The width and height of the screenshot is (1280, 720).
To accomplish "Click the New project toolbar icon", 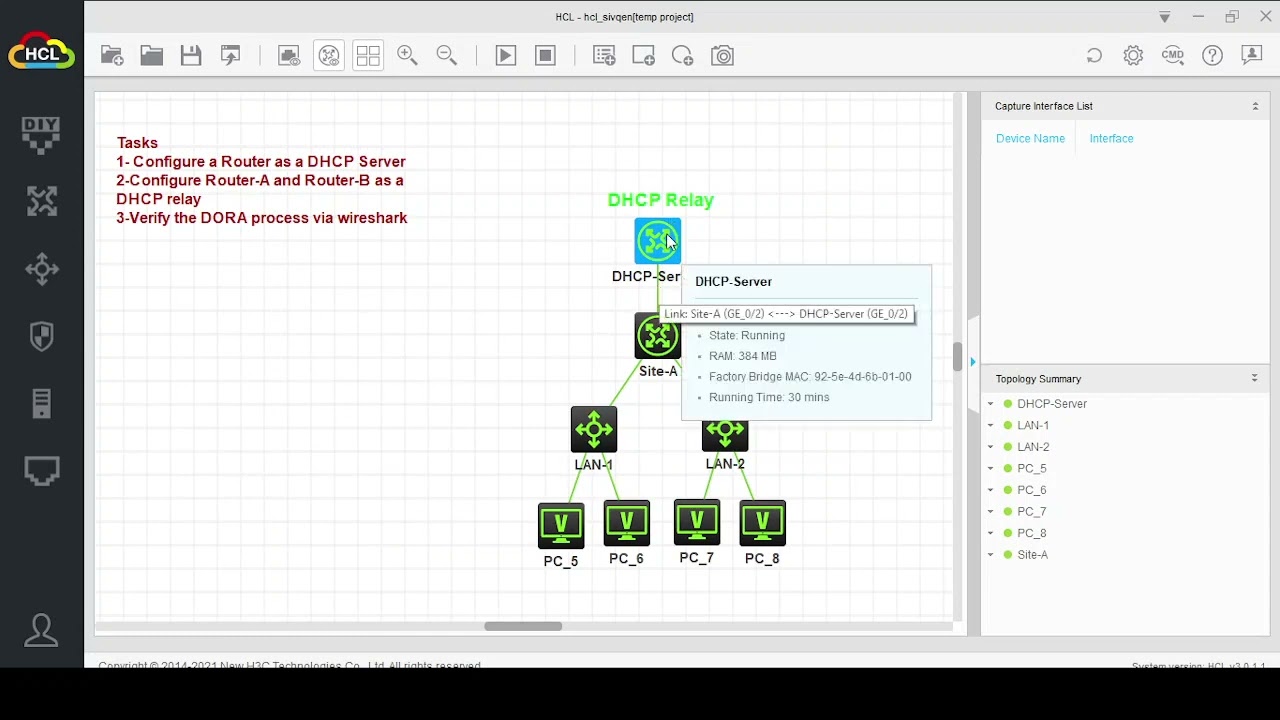I will (x=112, y=56).
